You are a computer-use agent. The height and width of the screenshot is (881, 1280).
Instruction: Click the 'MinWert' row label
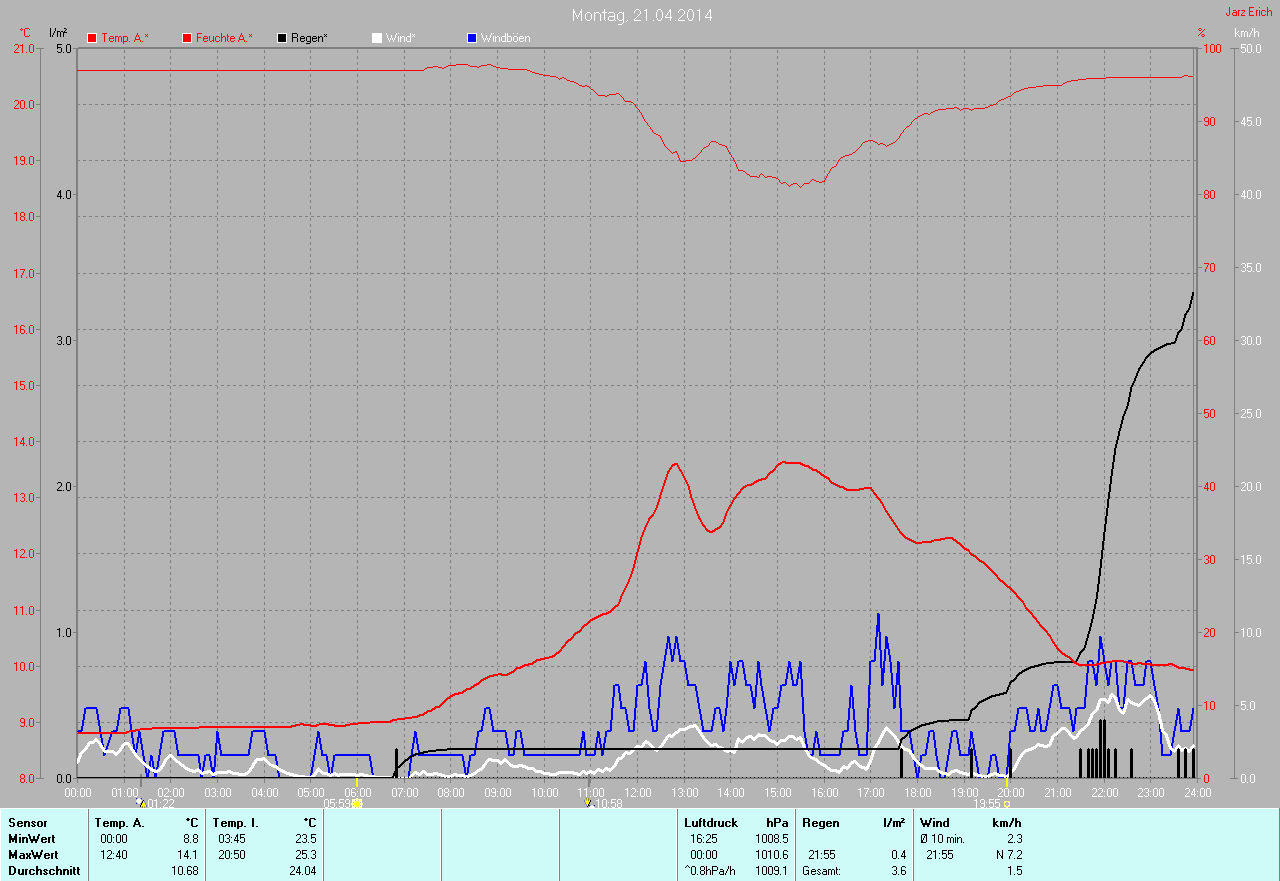[32, 839]
